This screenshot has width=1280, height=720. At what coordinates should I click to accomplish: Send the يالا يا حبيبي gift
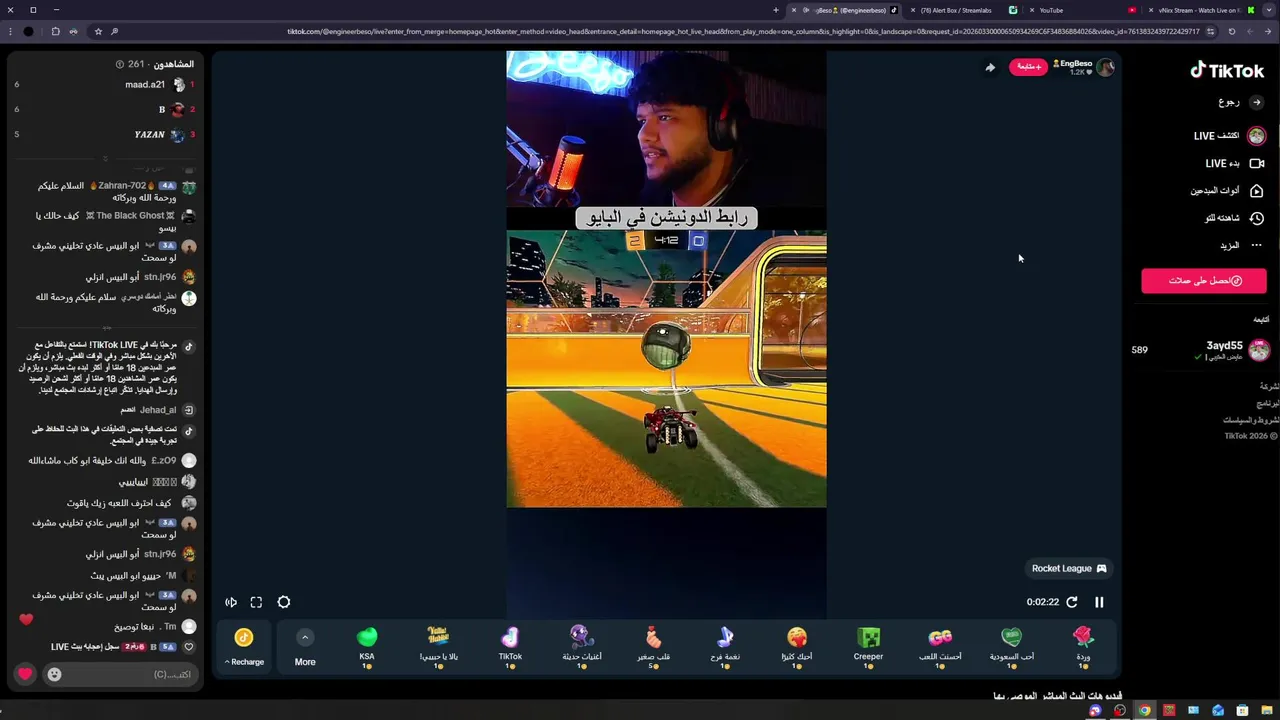pos(438,646)
